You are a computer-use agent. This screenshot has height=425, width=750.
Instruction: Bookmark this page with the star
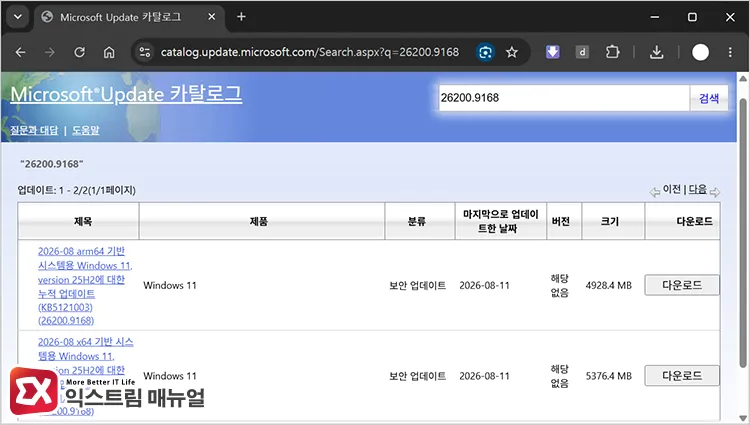coord(512,52)
